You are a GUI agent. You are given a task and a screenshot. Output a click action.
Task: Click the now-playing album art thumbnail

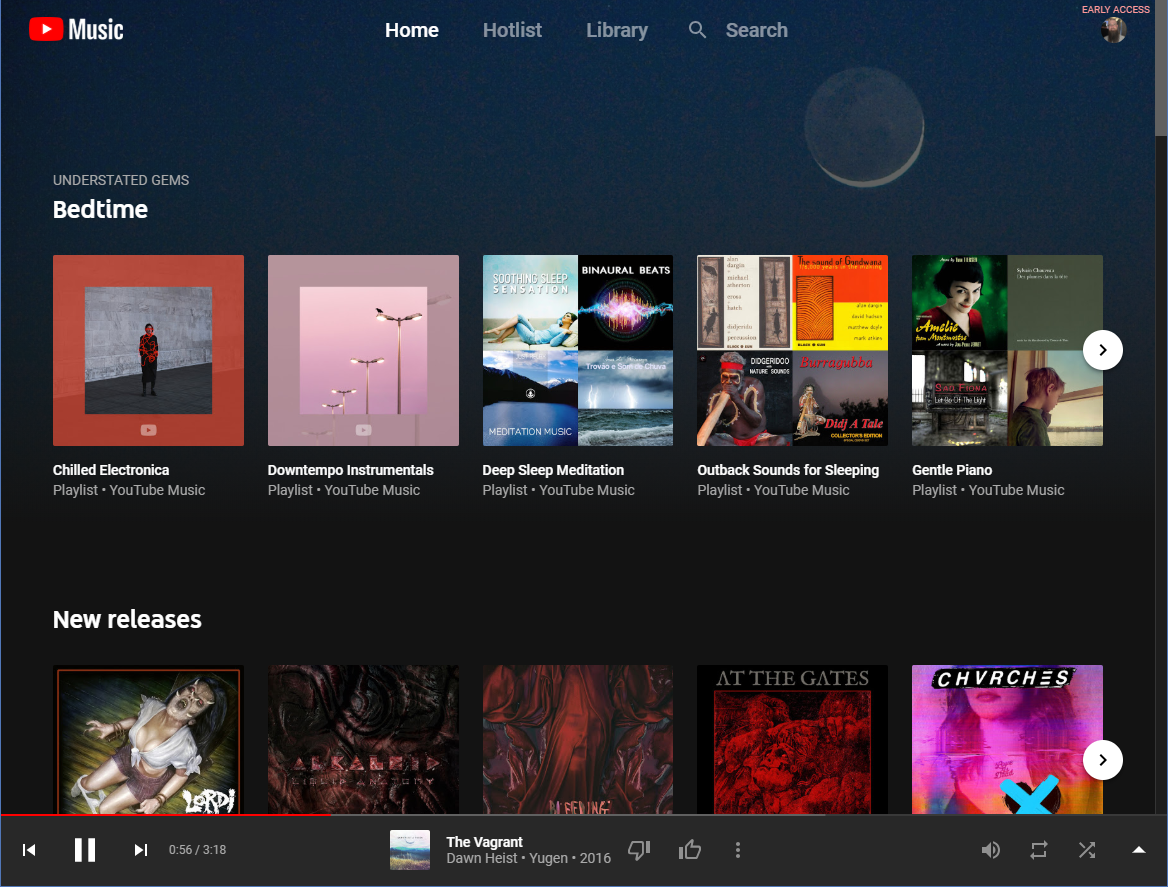coord(410,850)
